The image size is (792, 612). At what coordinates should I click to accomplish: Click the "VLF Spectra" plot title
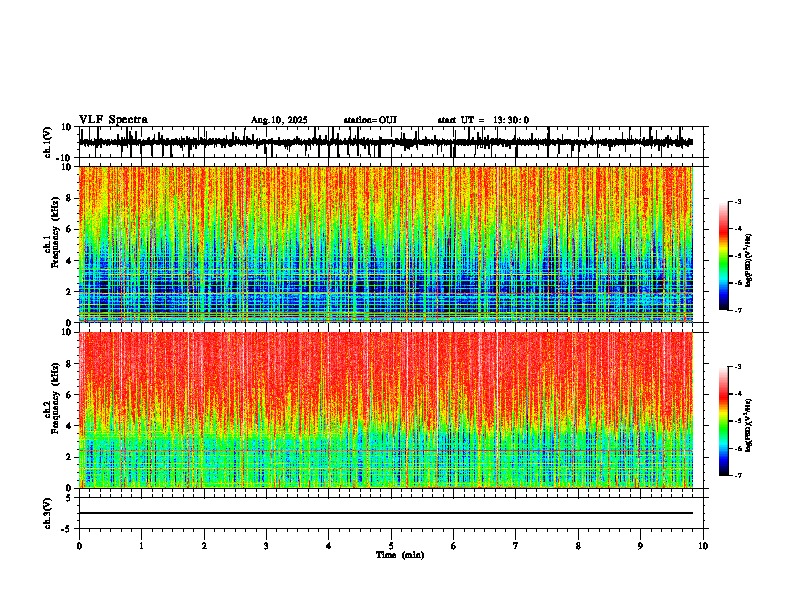[113, 119]
